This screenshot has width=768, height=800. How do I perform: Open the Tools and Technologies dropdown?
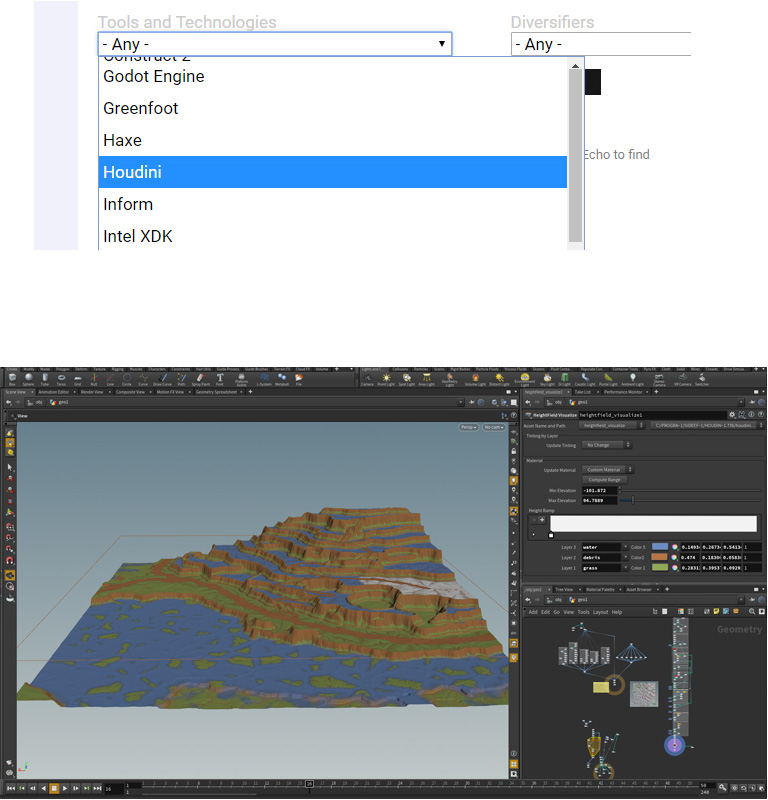click(275, 44)
